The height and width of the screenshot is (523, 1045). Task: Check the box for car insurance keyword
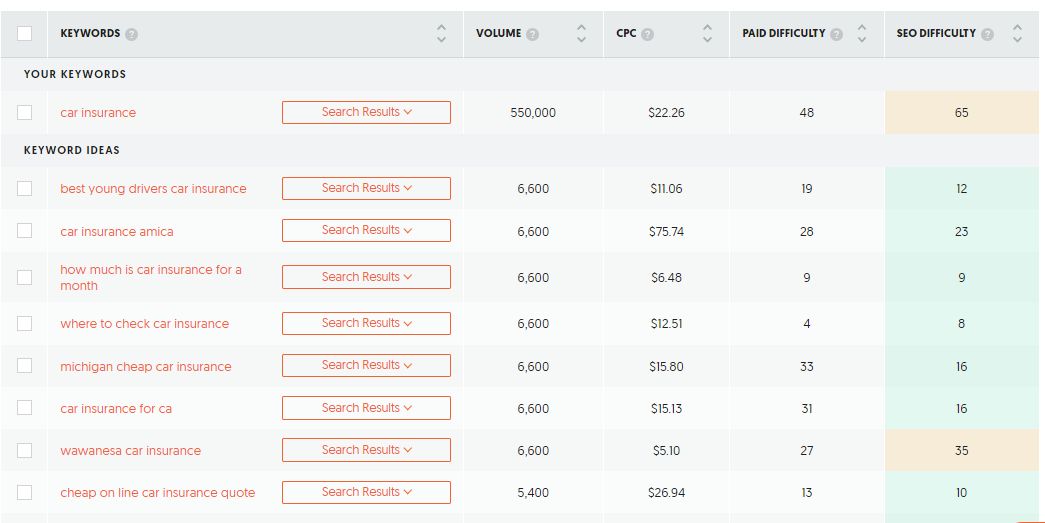25,113
